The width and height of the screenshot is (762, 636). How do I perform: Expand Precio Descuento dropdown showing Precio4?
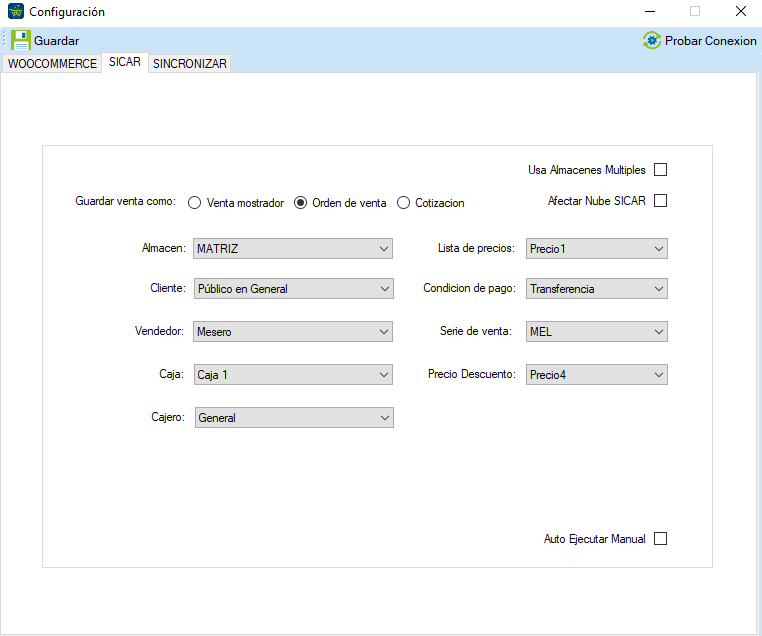[x=596, y=375]
